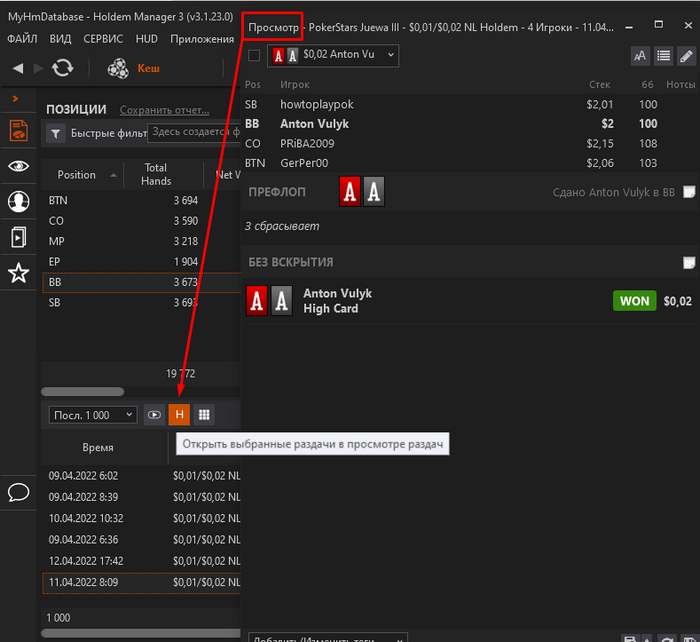Open the Кеш poker chips section

coord(133,68)
